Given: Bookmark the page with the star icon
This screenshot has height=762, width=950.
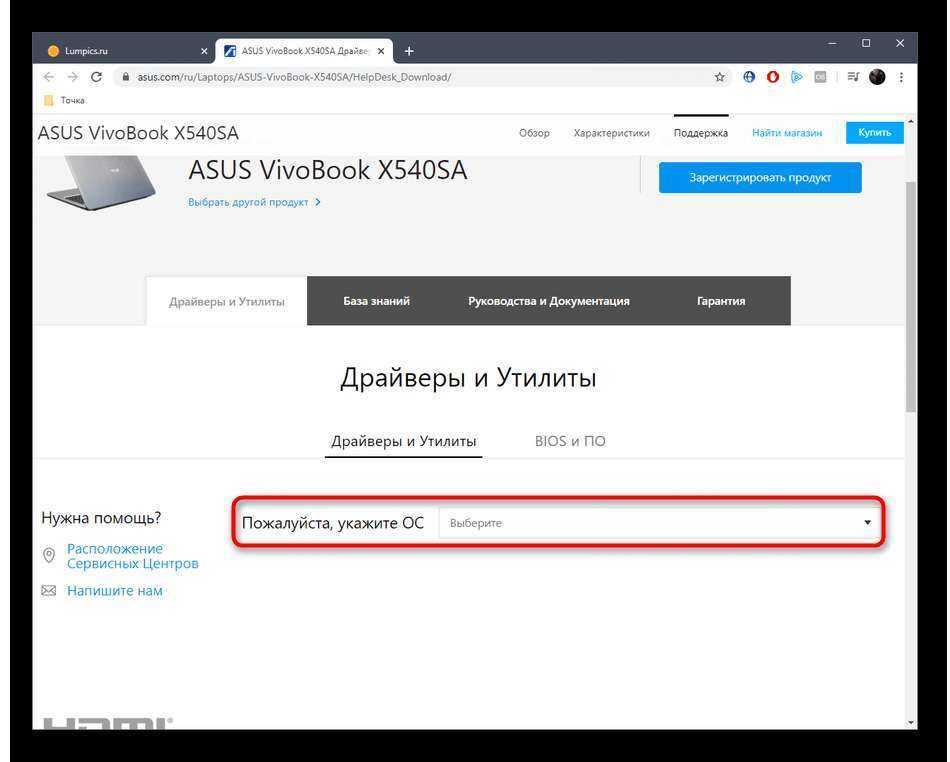Looking at the screenshot, I should coord(719,77).
